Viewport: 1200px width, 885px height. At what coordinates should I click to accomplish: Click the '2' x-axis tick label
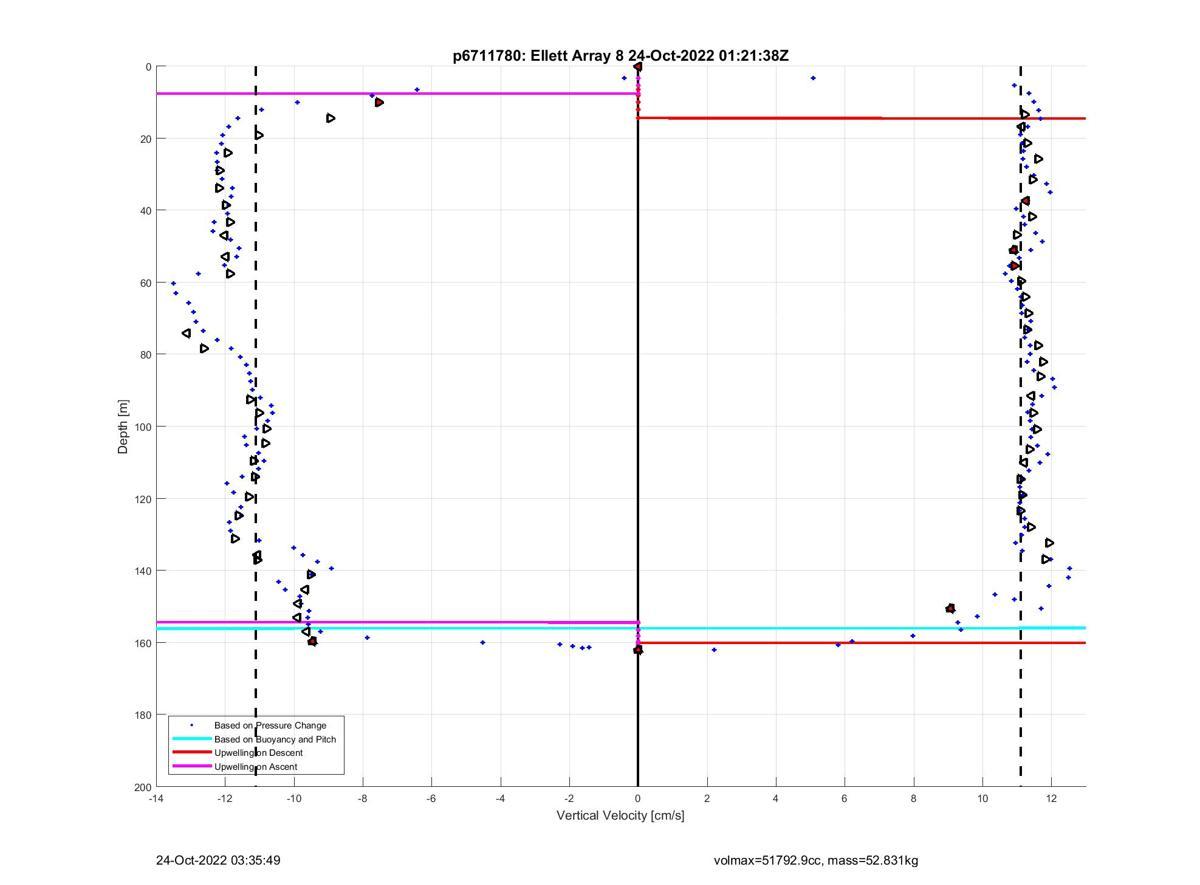707,798
